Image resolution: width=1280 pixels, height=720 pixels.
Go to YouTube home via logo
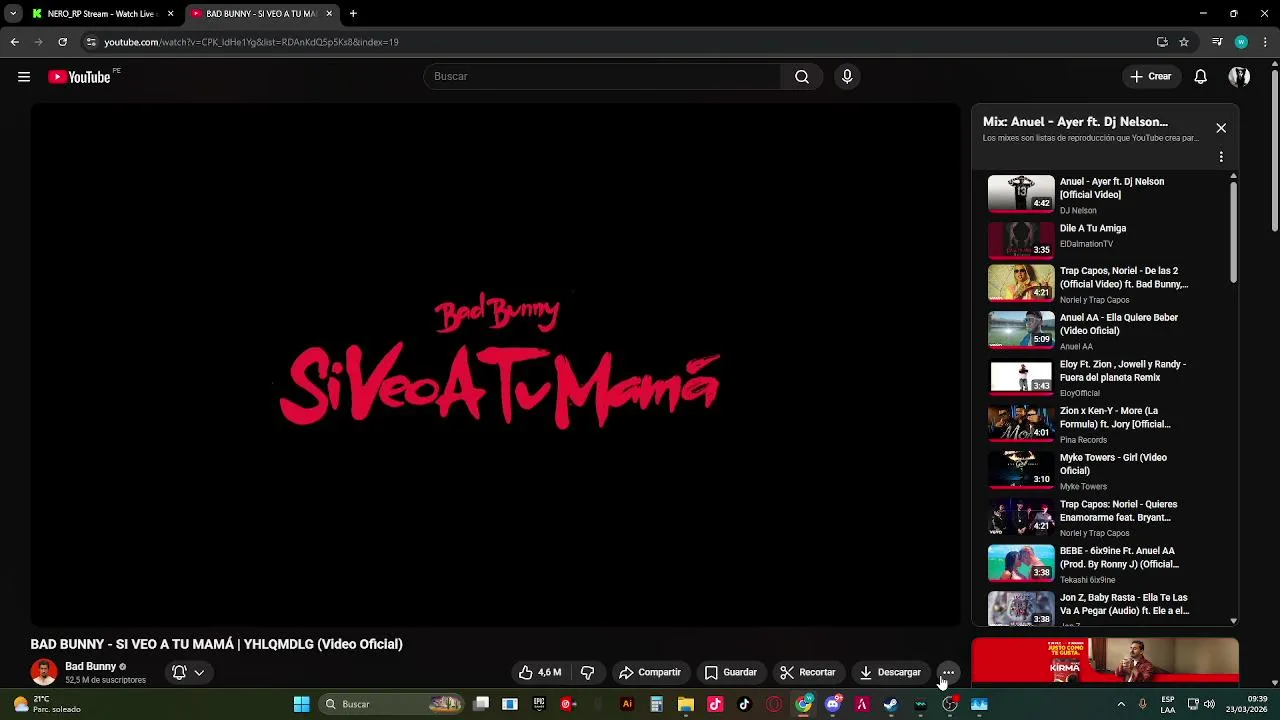79,77
